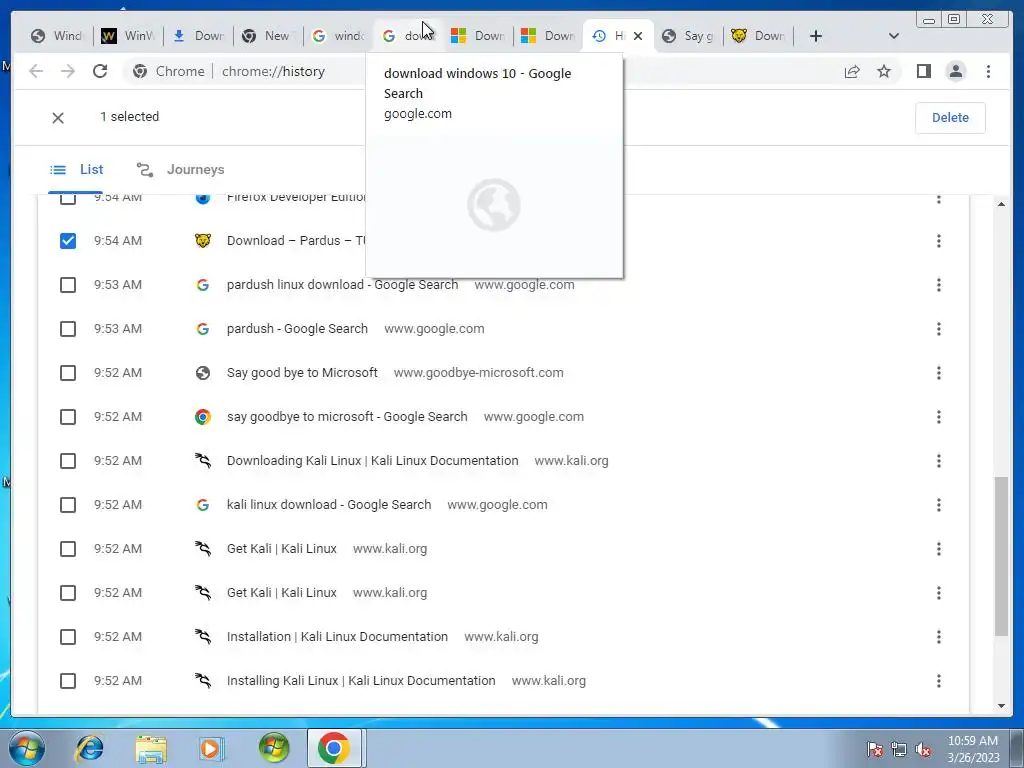1024x768 pixels.
Task: Open the Action Center flag tray icon
Action: coord(874,749)
